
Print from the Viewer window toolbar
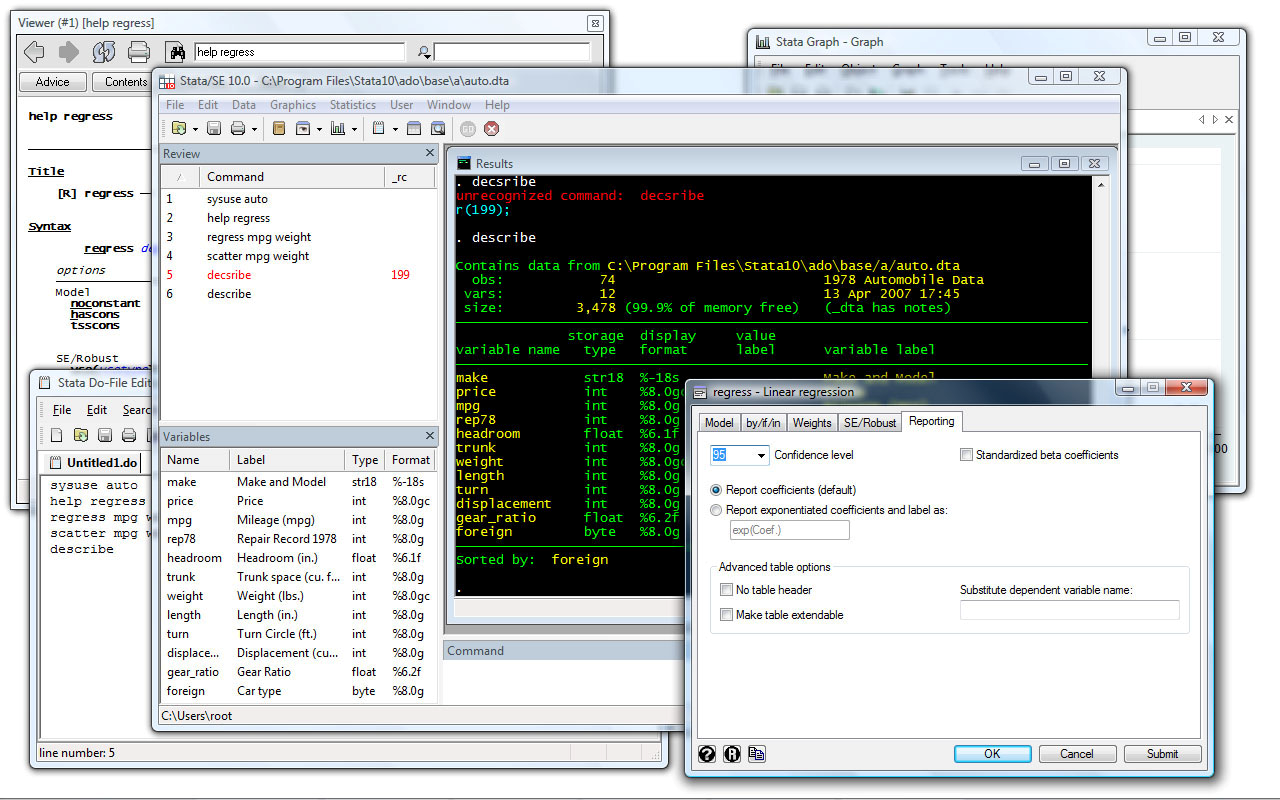pyautogui.click(x=139, y=52)
